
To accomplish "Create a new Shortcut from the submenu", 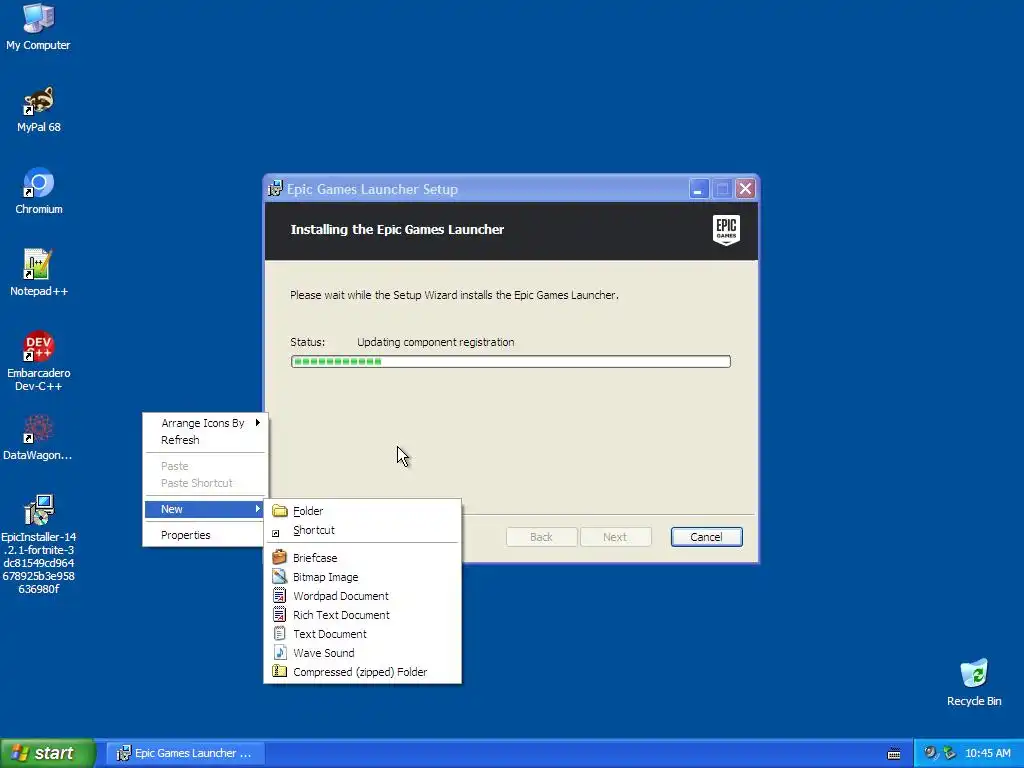I will [x=362, y=530].
